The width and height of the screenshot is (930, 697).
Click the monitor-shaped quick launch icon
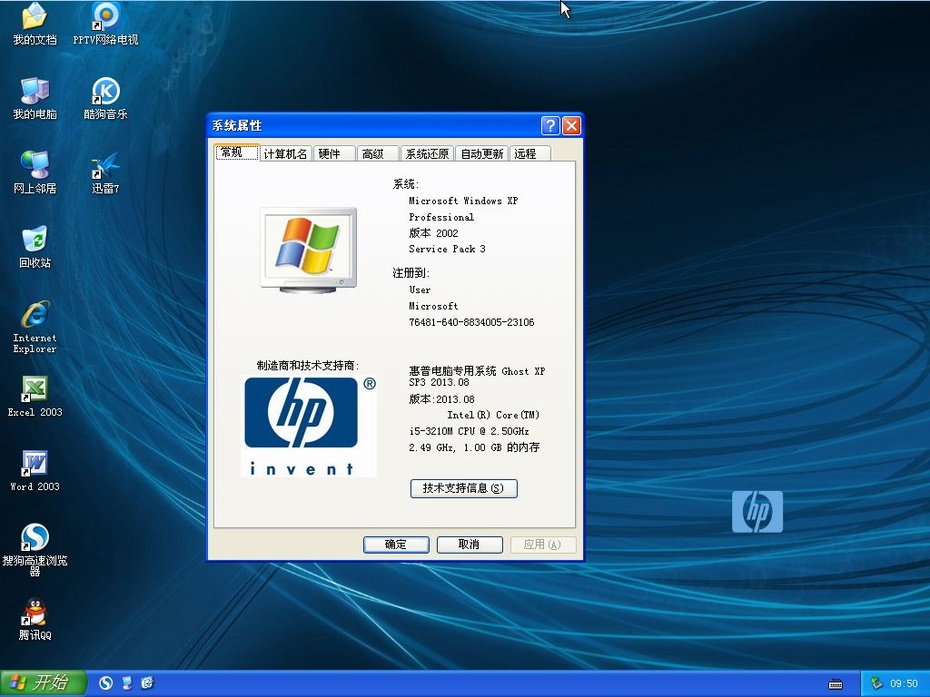pyautogui.click(x=127, y=683)
